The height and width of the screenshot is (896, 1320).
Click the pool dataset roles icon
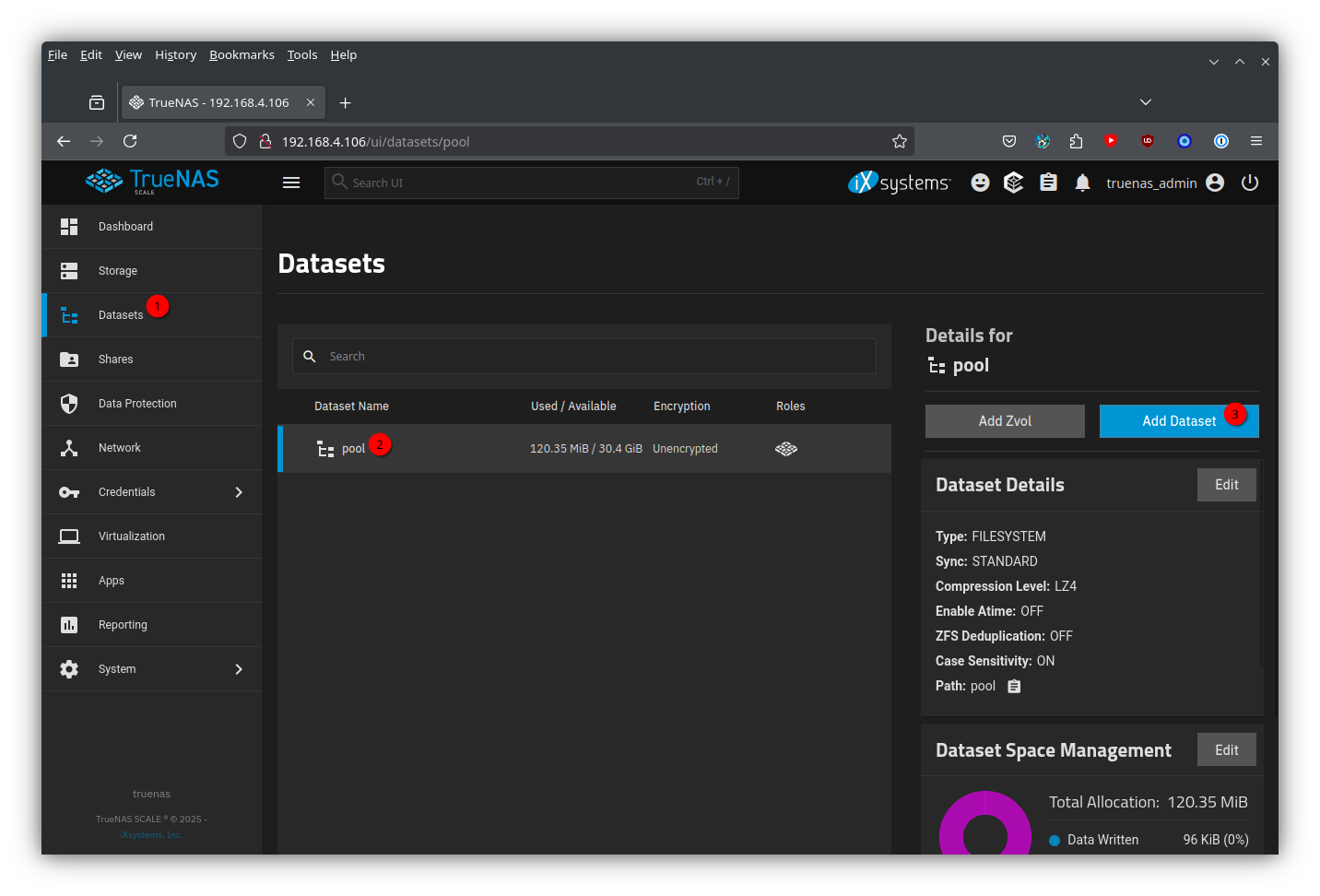pos(785,449)
